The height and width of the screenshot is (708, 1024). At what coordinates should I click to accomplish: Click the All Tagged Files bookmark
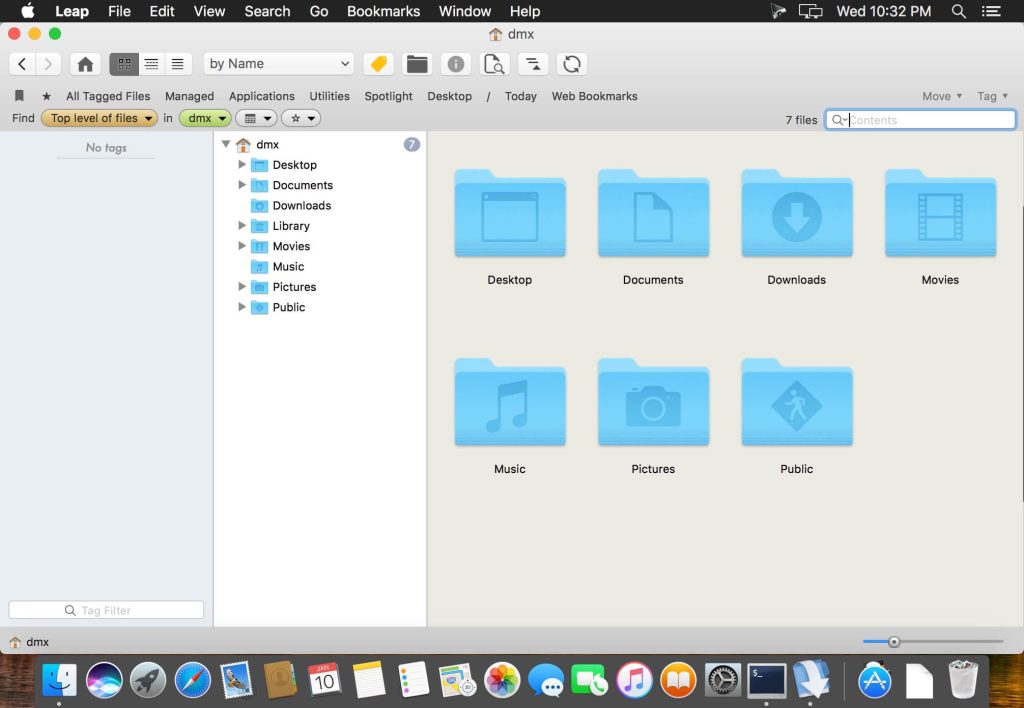(x=108, y=96)
